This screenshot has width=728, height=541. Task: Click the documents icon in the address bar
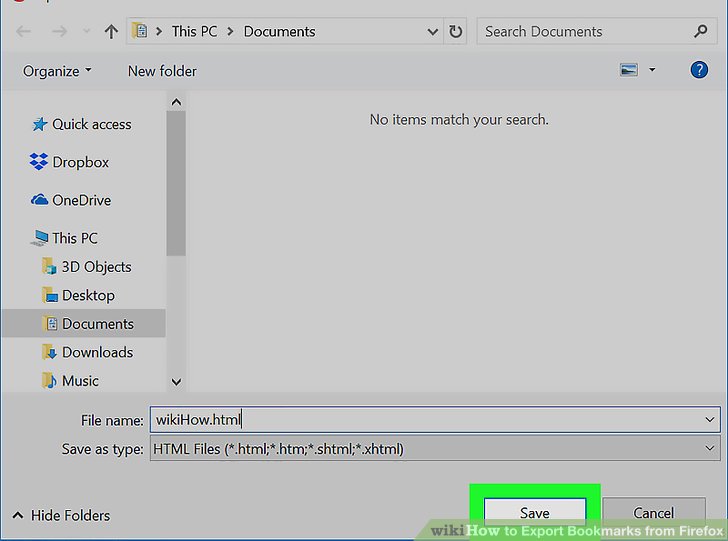(x=140, y=31)
